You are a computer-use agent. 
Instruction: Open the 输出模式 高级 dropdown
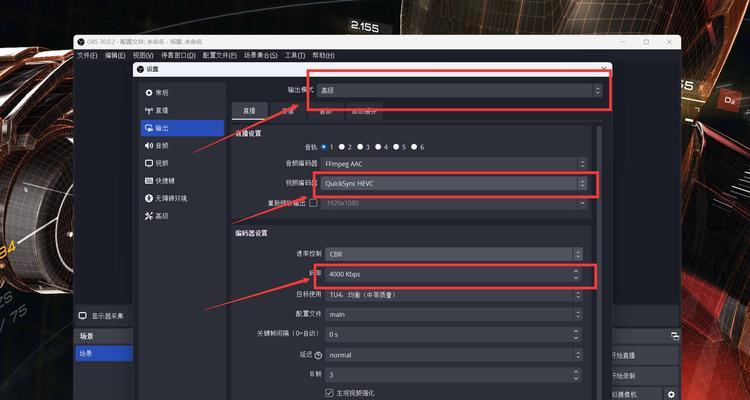click(459, 90)
